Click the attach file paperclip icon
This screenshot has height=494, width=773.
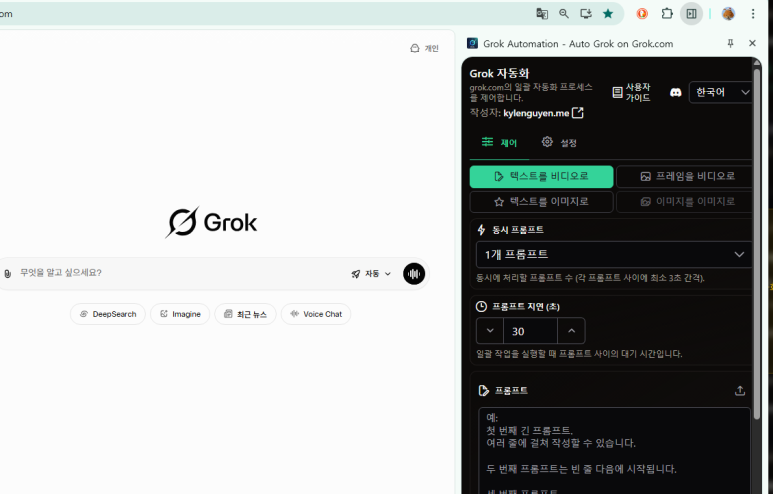[x=7, y=274]
